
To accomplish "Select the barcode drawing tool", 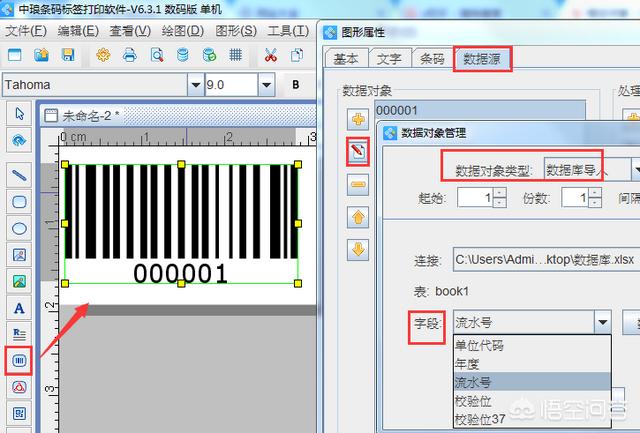I will pyautogui.click(x=19, y=361).
